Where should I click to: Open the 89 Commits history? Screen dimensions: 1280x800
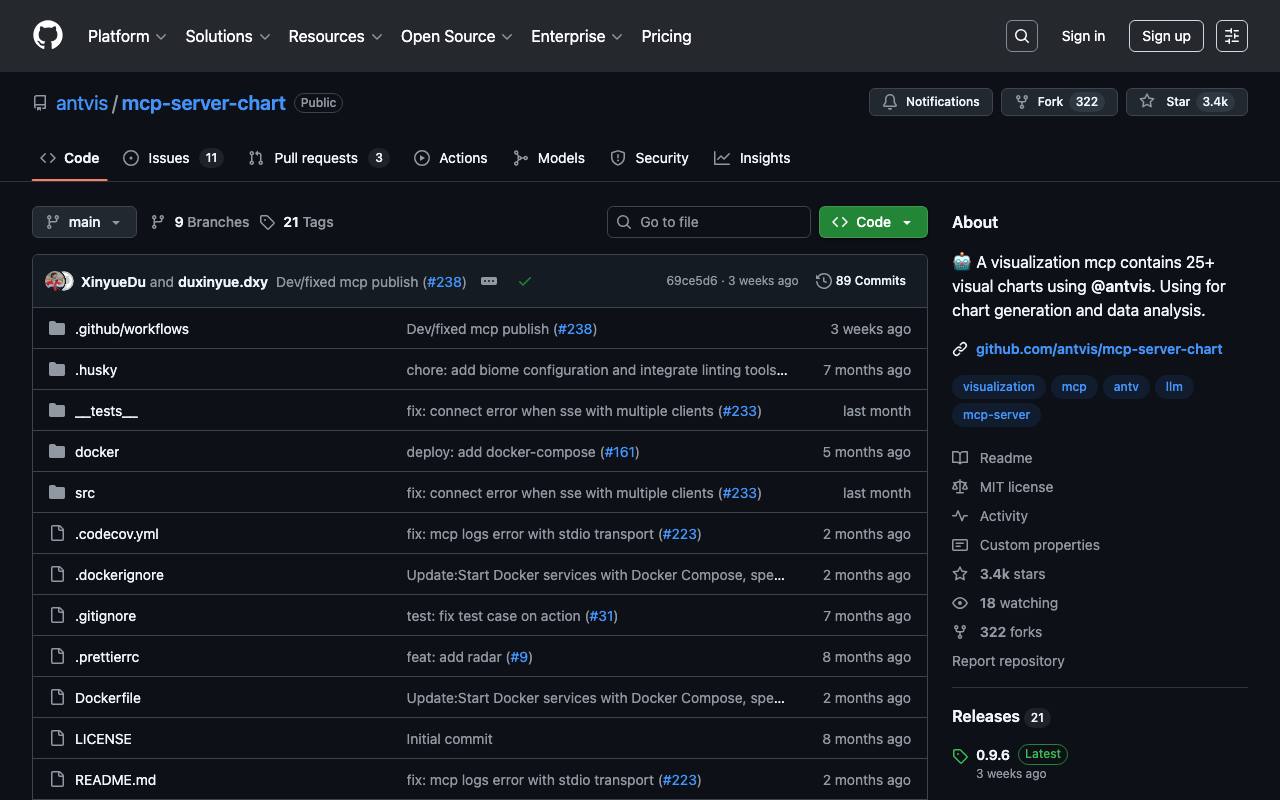point(861,281)
